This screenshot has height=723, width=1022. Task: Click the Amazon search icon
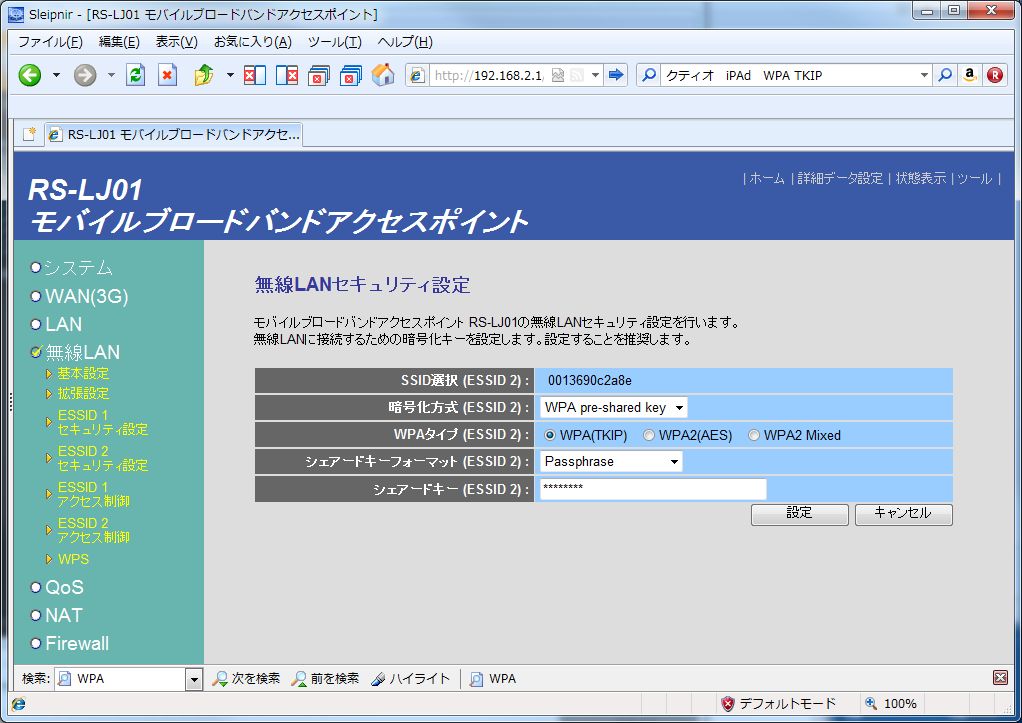tap(970, 75)
